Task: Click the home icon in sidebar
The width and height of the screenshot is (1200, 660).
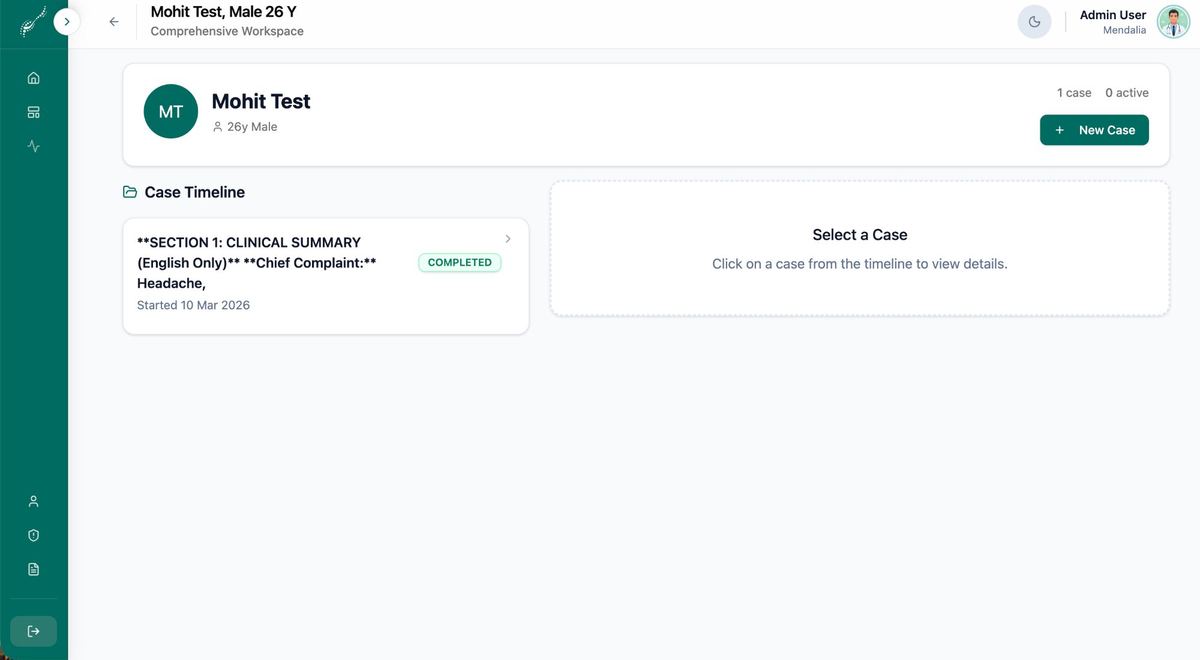Action: pos(33,78)
